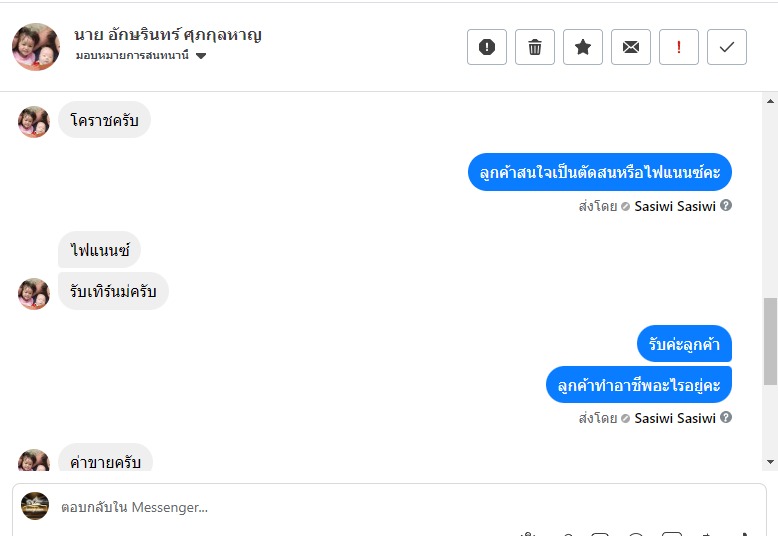
Task: Open the customer profile photo in header
Action: click(36, 47)
